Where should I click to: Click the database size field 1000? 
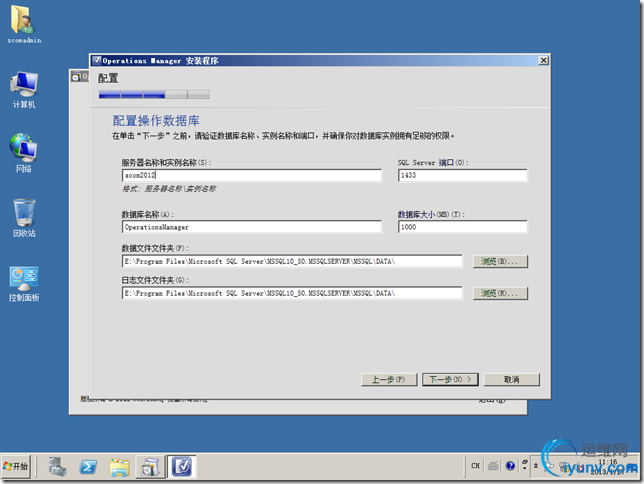click(x=462, y=227)
